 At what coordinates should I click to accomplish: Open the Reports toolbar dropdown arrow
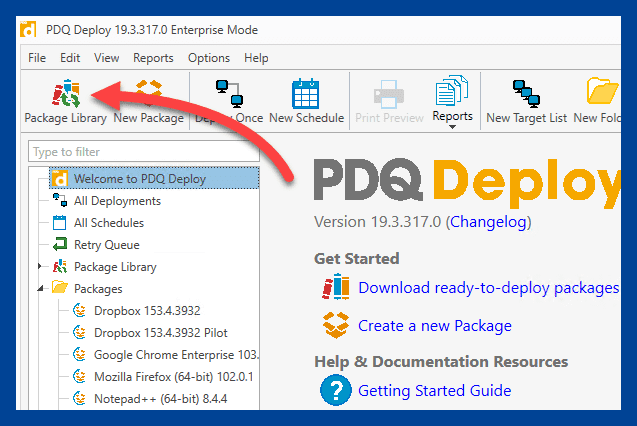(x=452, y=127)
